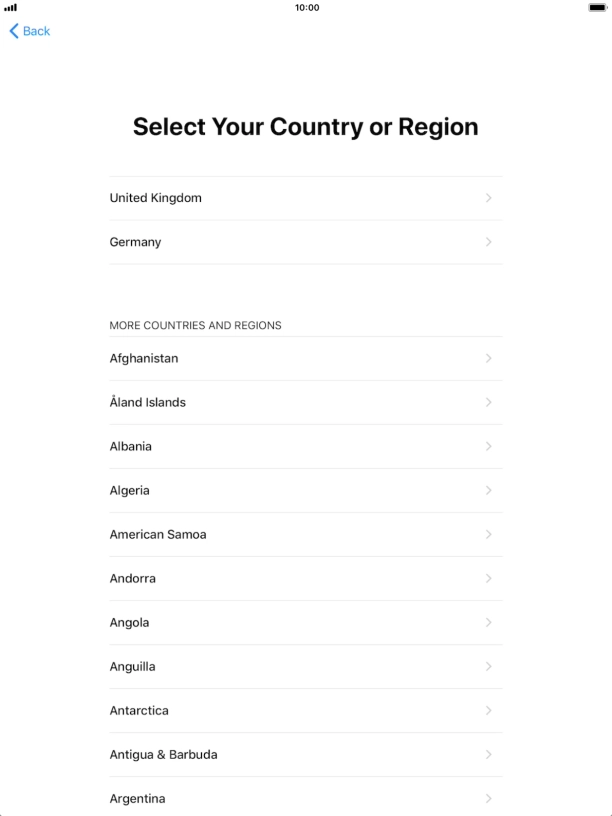Select Germany as region
Image resolution: width=612 pixels, height=816 pixels.
(136, 242)
